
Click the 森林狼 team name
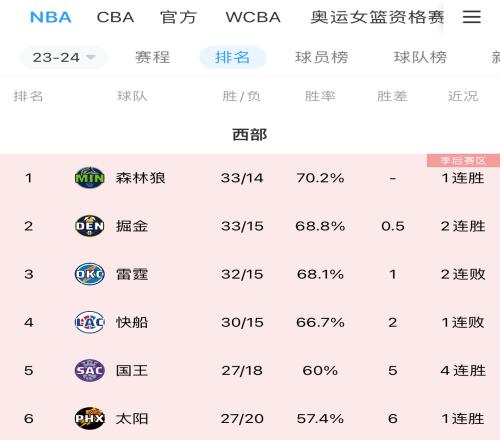[x=140, y=178]
